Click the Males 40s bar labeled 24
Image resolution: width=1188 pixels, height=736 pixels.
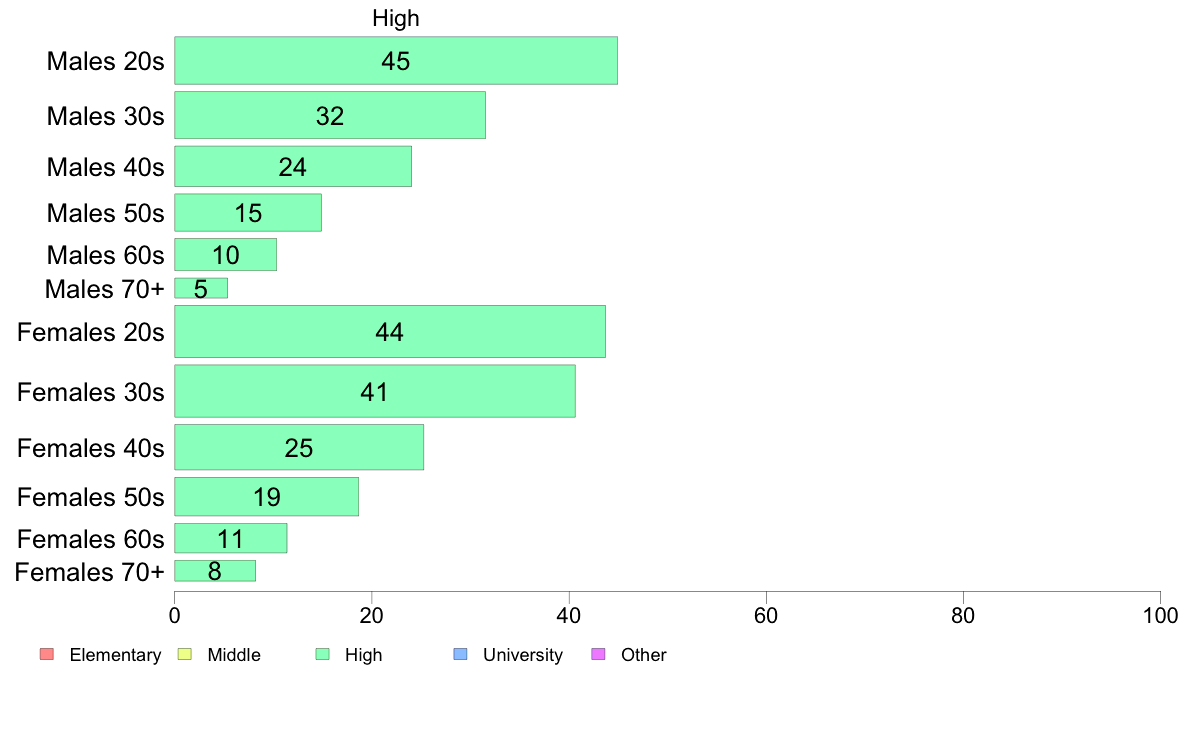293,166
